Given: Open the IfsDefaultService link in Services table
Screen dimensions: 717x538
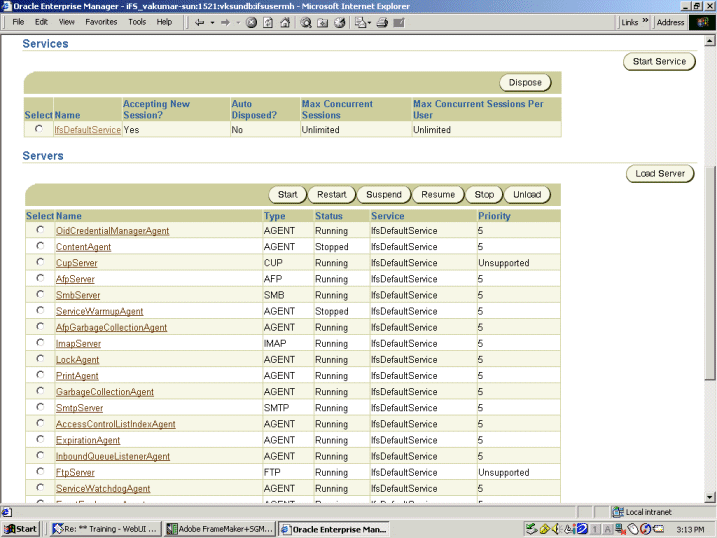Looking at the screenshot, I should pyautogui.click(x=87, y=130).
